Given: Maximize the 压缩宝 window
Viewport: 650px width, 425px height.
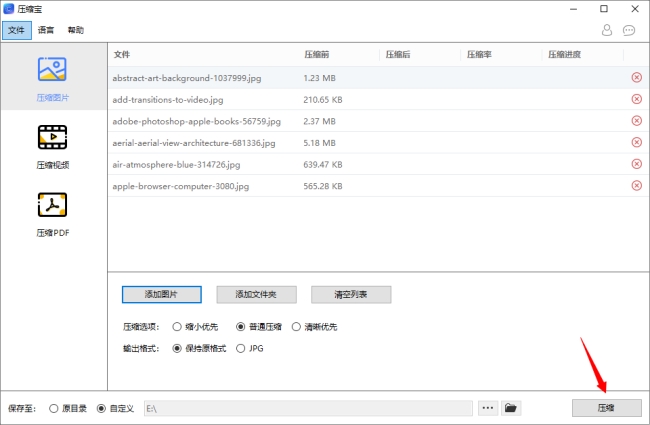Looking at the screenshot, I should tap(604, 9).
